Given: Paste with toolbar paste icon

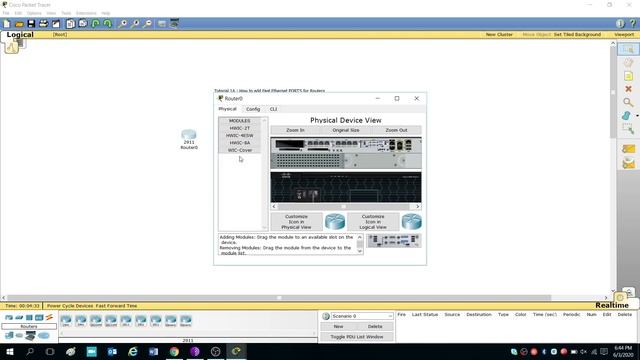Looking at the screenshot, I should [83, 24].
